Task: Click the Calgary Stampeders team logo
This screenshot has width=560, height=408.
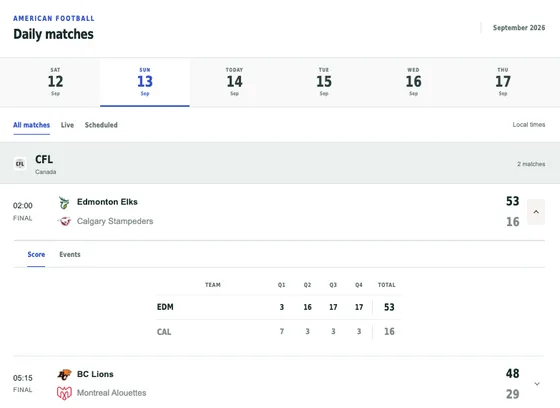Action: coord(65,221)
